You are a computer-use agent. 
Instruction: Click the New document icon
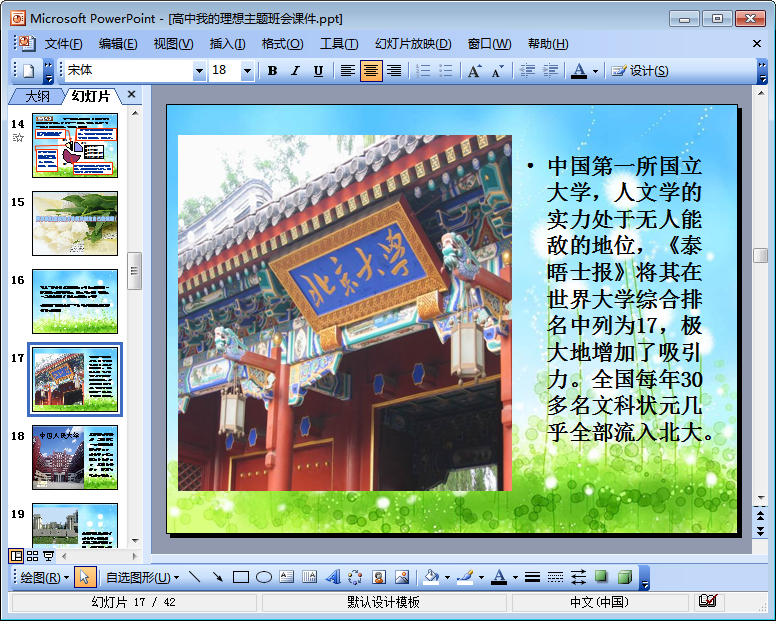coord(28,71)
